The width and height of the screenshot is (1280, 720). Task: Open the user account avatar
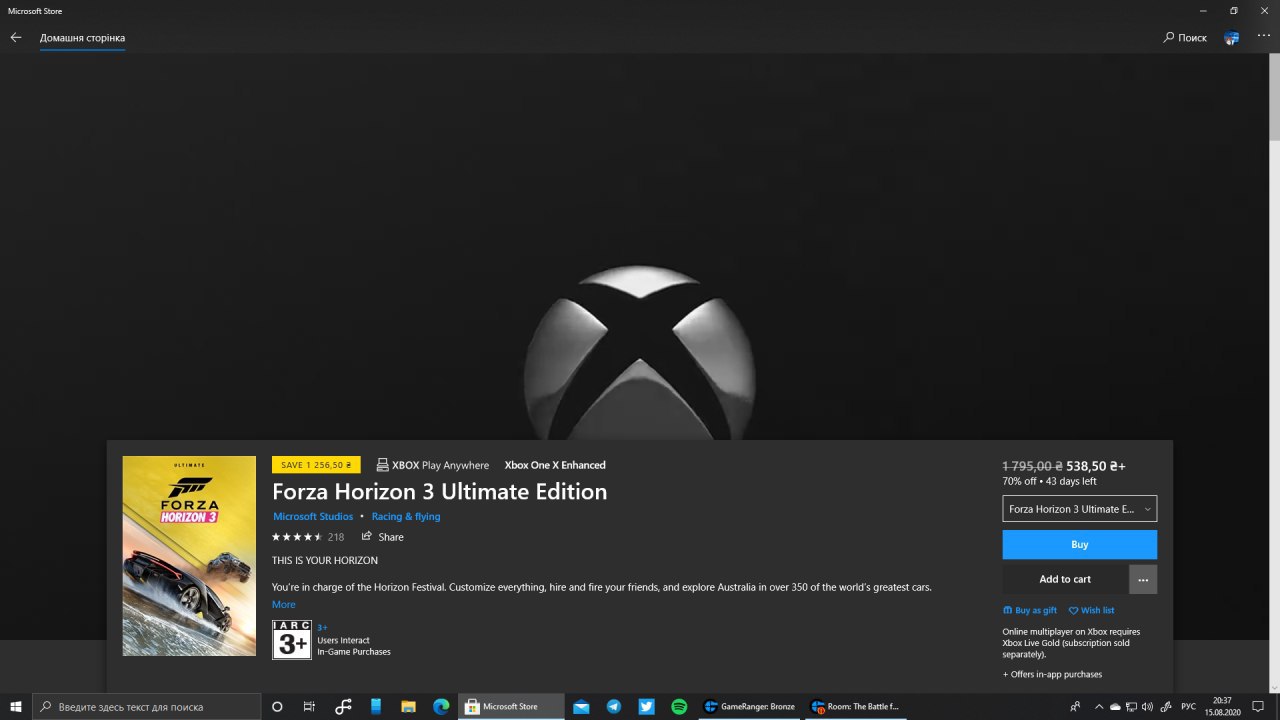[x=1232, y=37]
